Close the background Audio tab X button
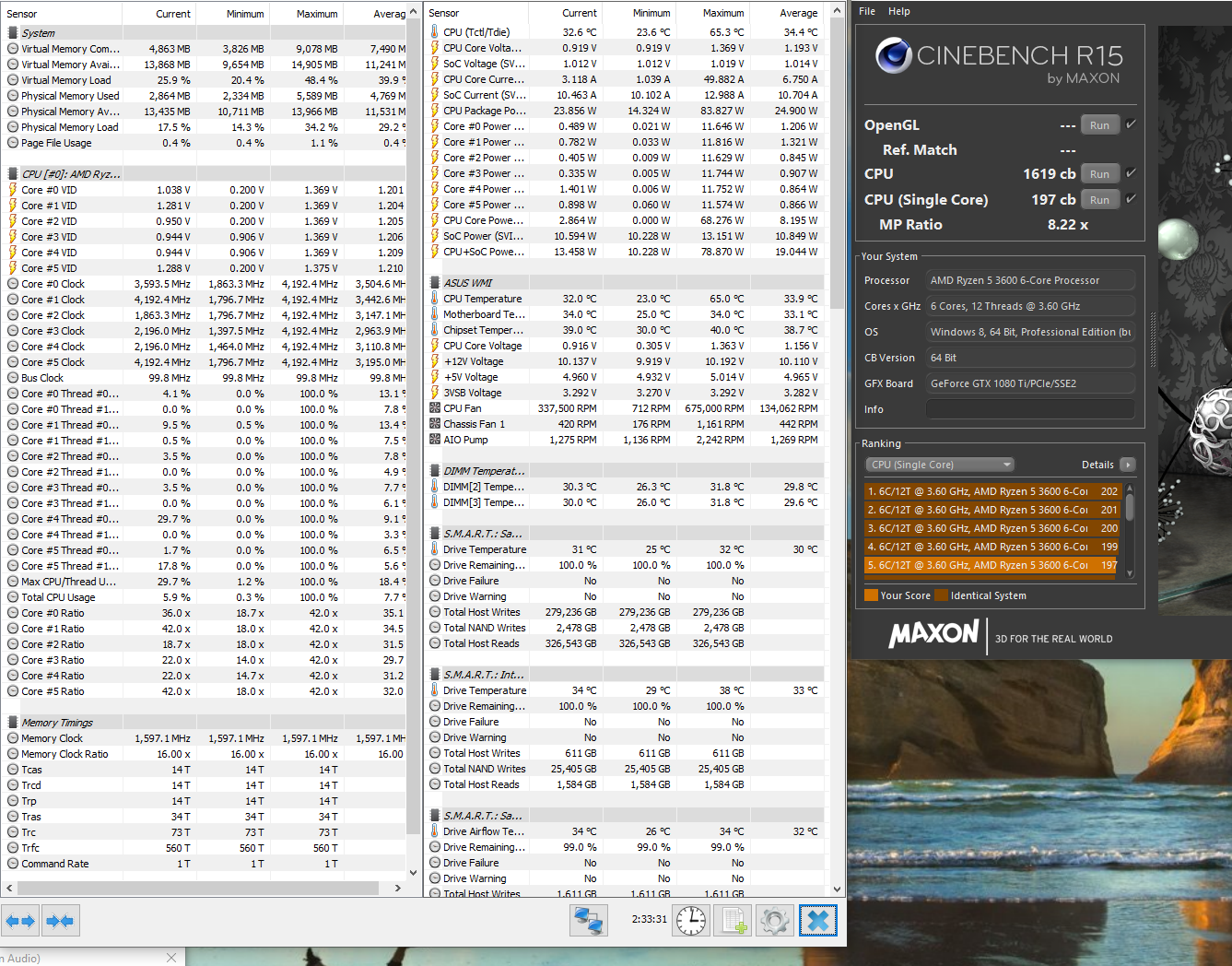The width and height of the screenshot is (1232, 966). (x=170, y=958)
